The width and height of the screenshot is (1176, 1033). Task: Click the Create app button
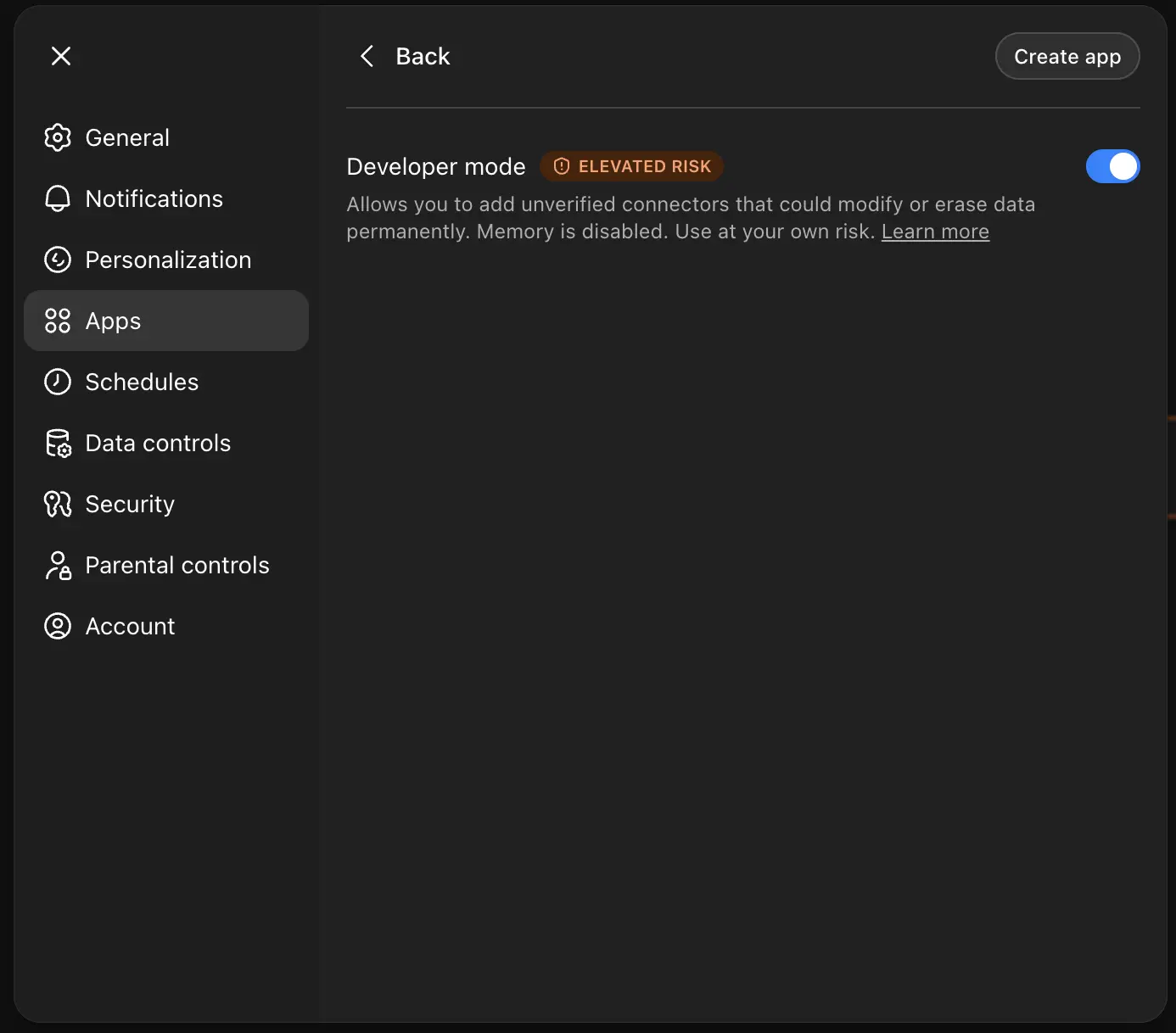point(1067,56)
